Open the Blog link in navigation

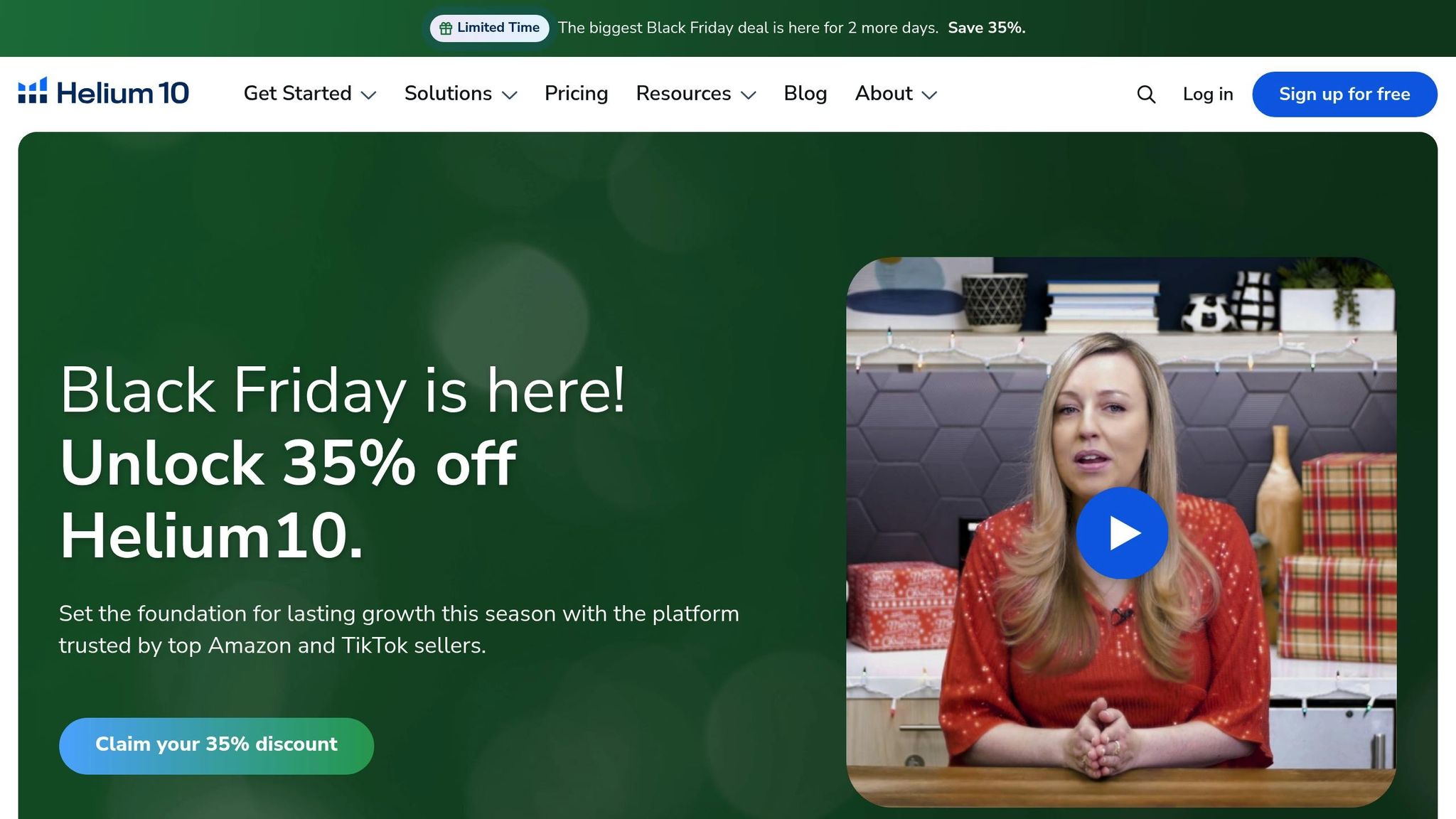805,94
